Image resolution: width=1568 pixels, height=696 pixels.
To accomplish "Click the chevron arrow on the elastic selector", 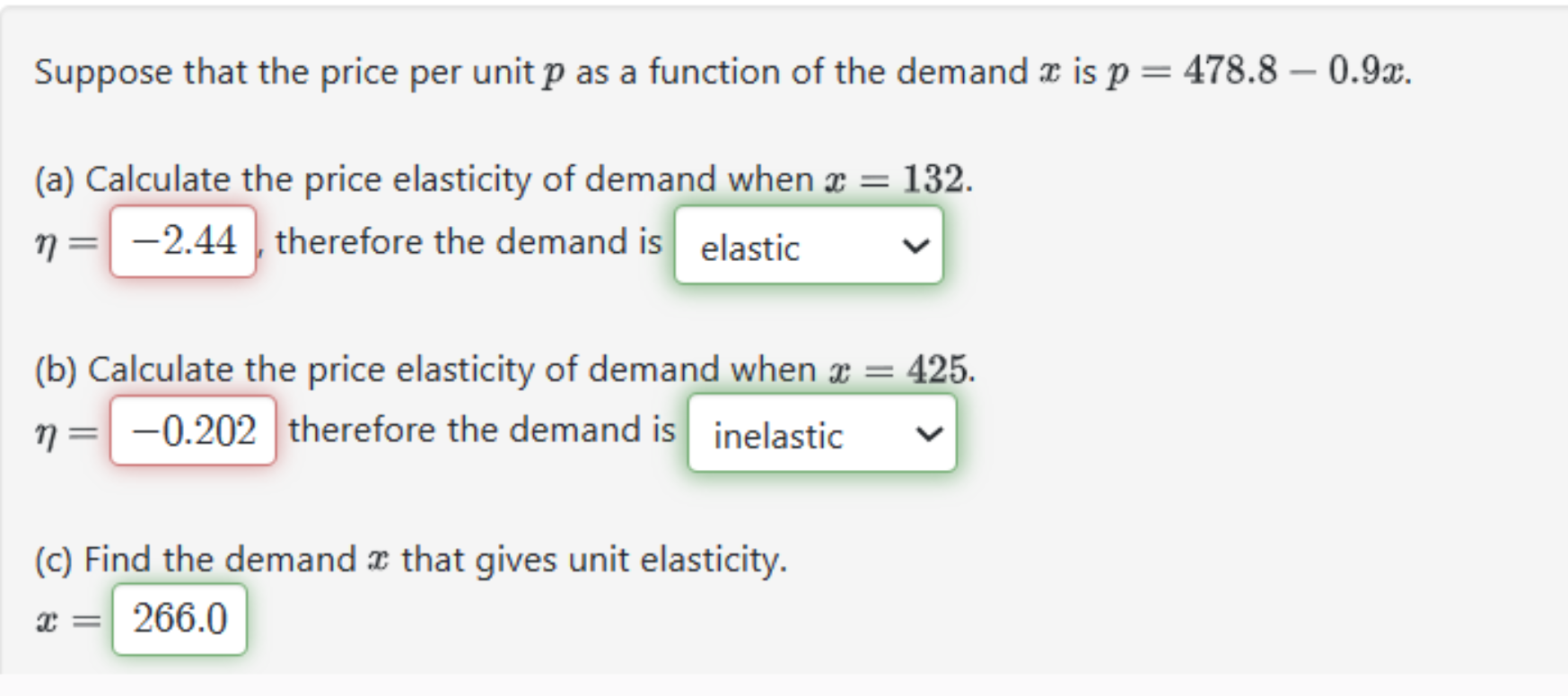I will (914, 246).
